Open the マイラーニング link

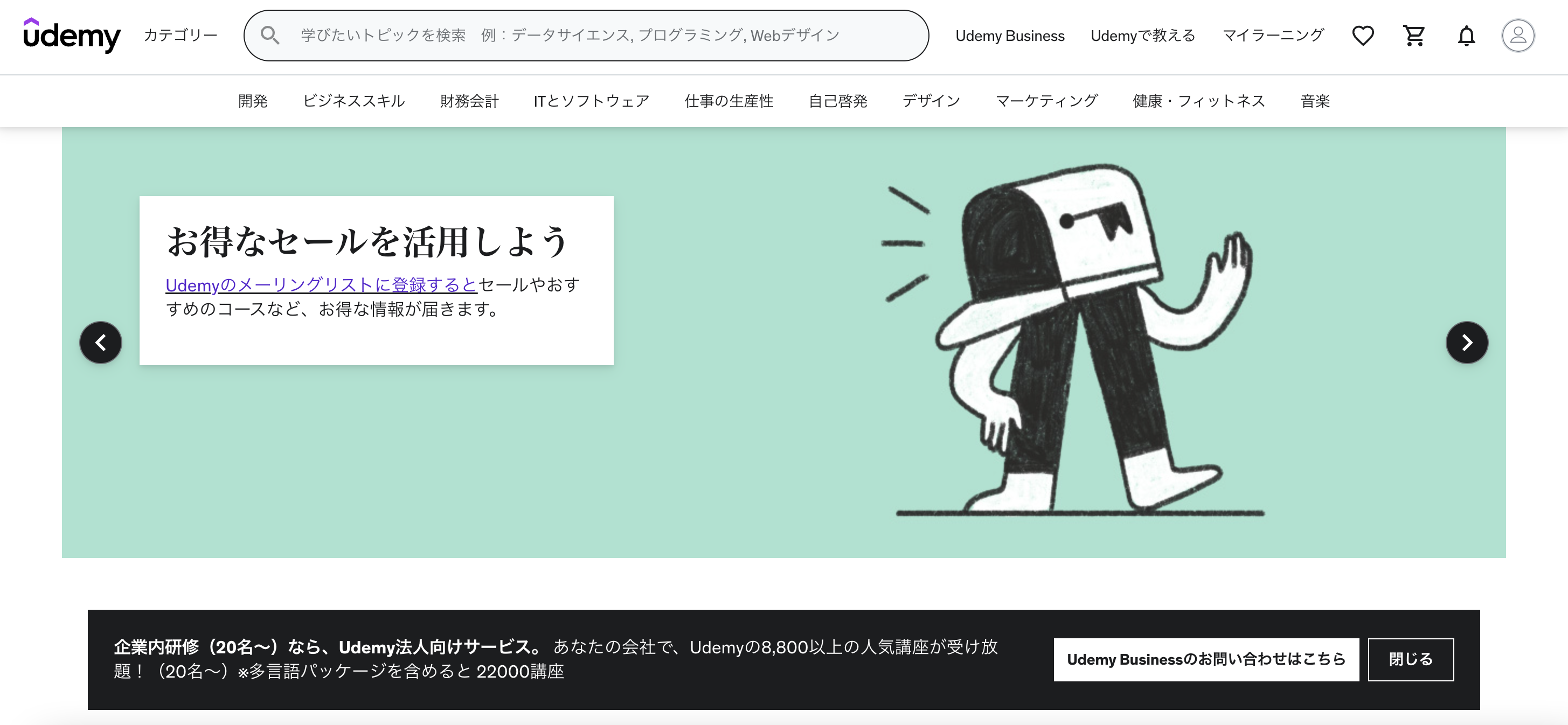coord(1273,35)
